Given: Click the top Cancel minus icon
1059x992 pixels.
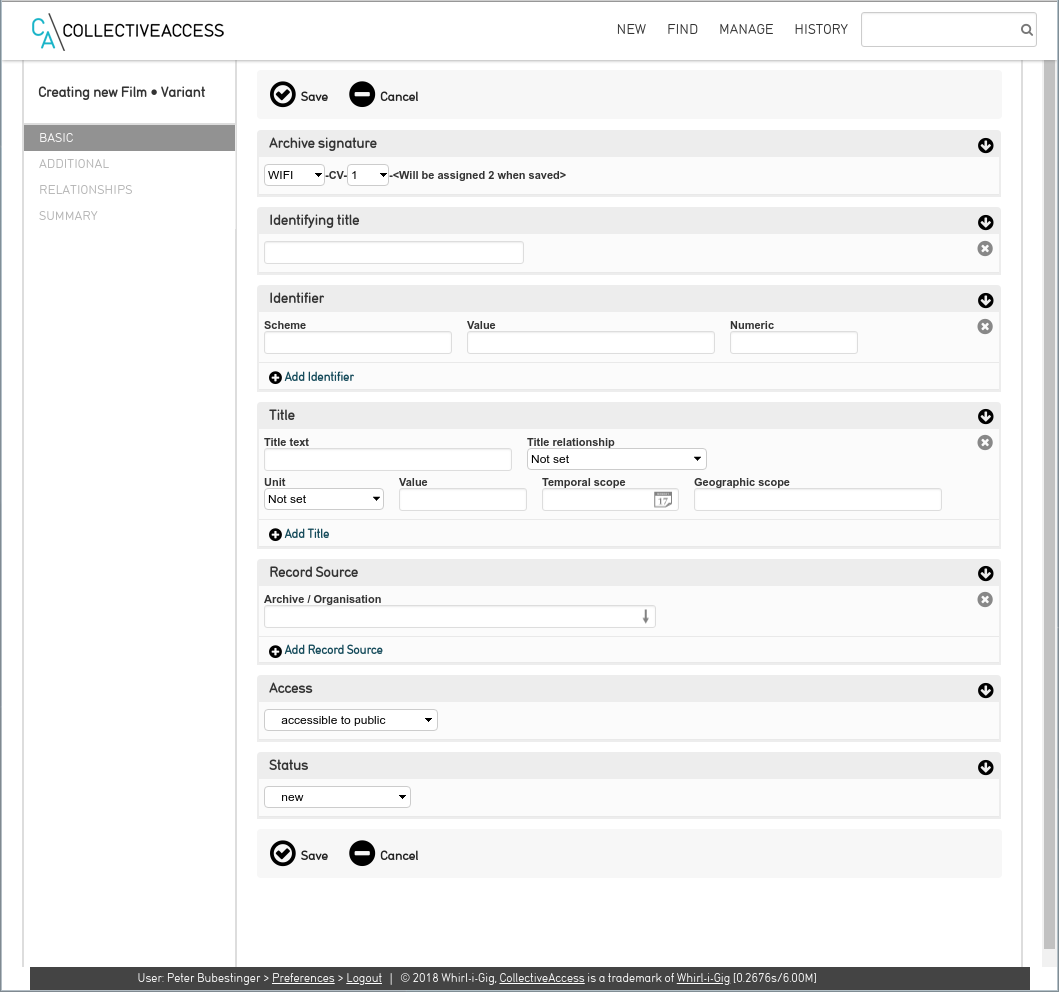Looking at the screenshot, I should pyautogui.click(x=362, y=95).
